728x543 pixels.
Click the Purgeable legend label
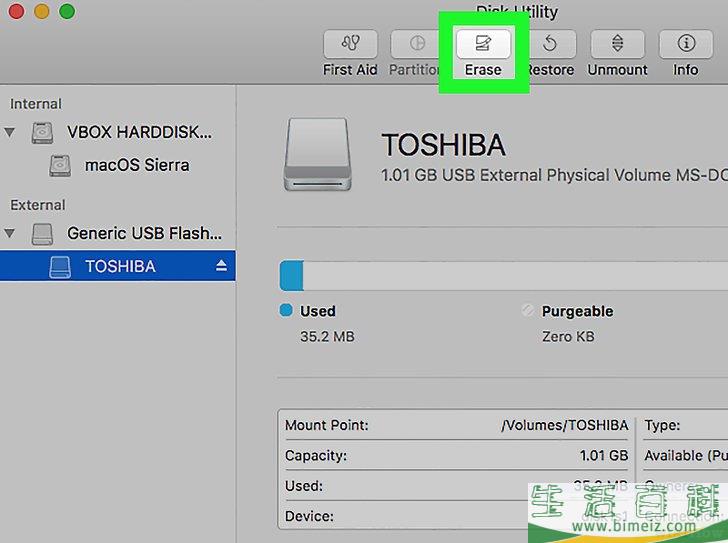(578, 311)
